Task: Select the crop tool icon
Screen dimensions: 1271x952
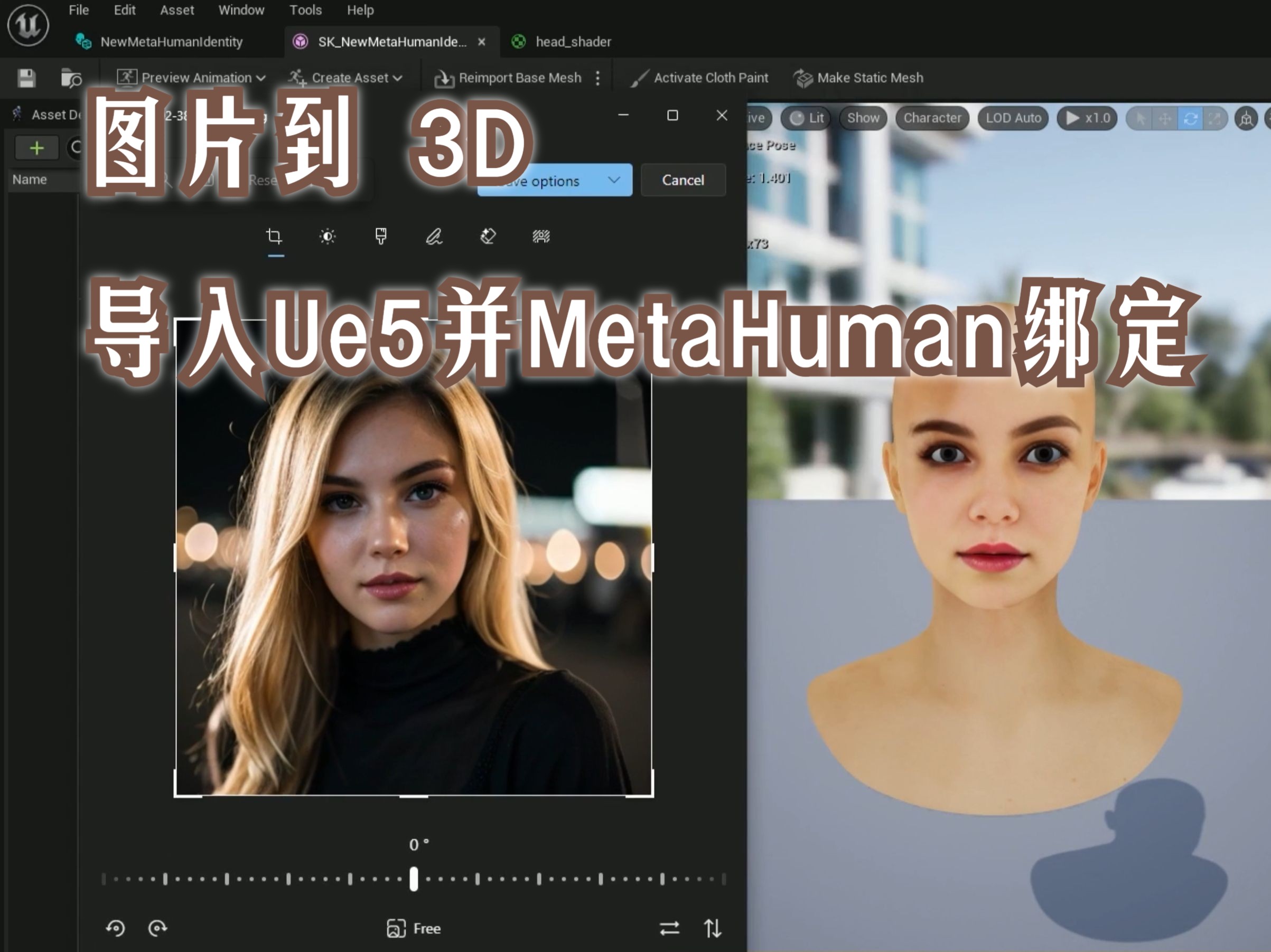Action: (274, 236)
